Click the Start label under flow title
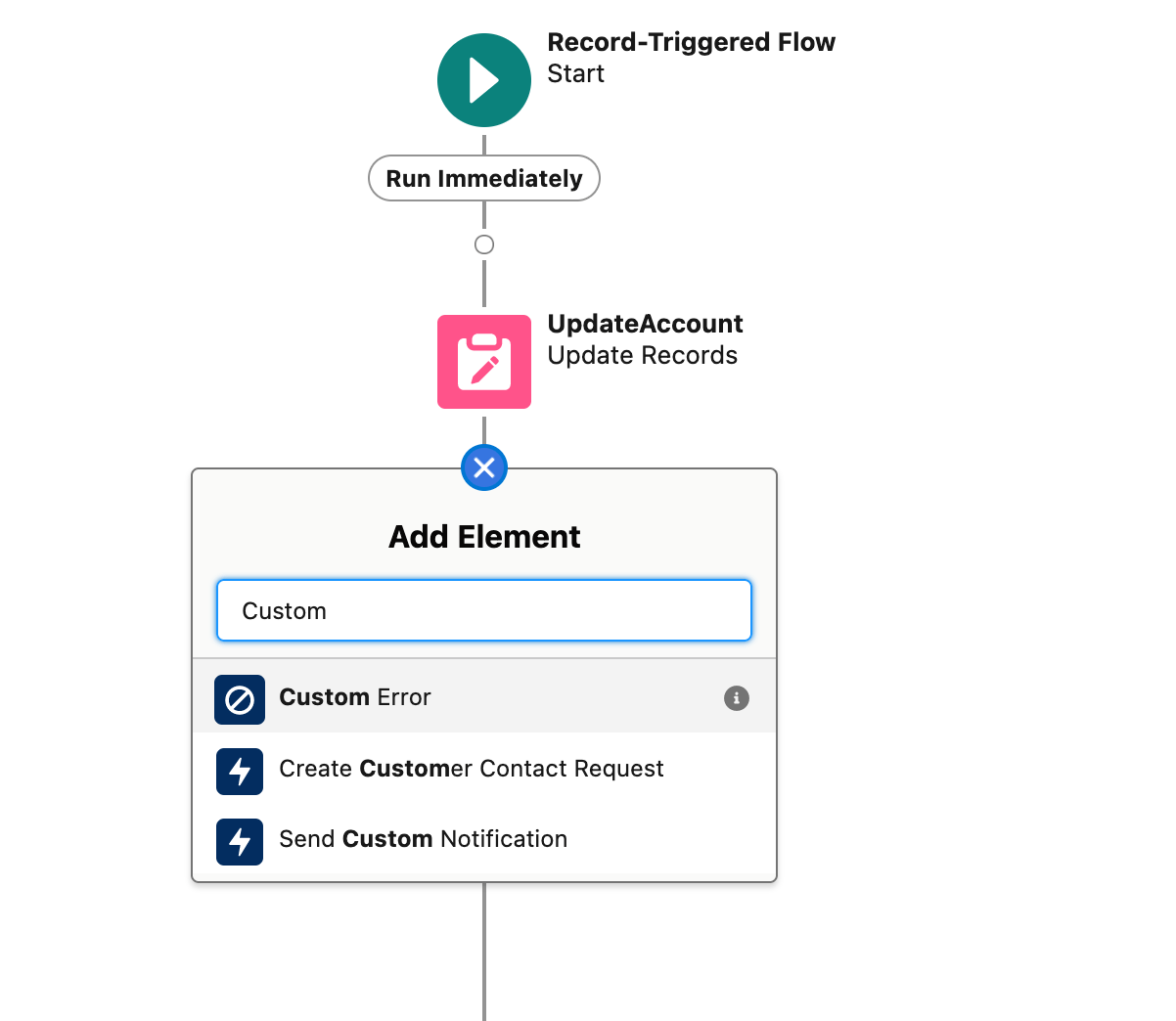Screen dimensions: 1176x1021 coord(575,74)
